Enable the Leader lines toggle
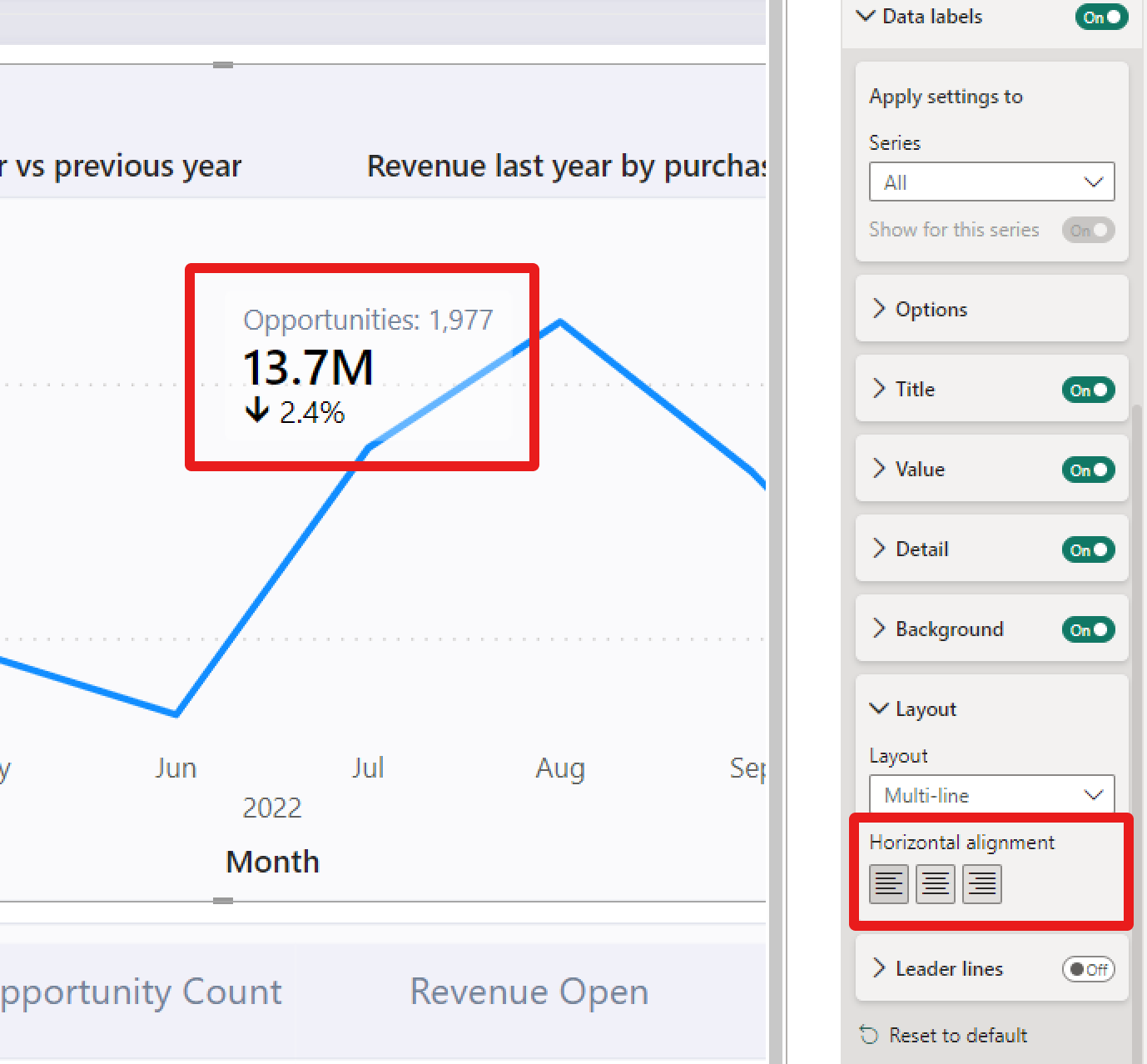 point(1088,969)
